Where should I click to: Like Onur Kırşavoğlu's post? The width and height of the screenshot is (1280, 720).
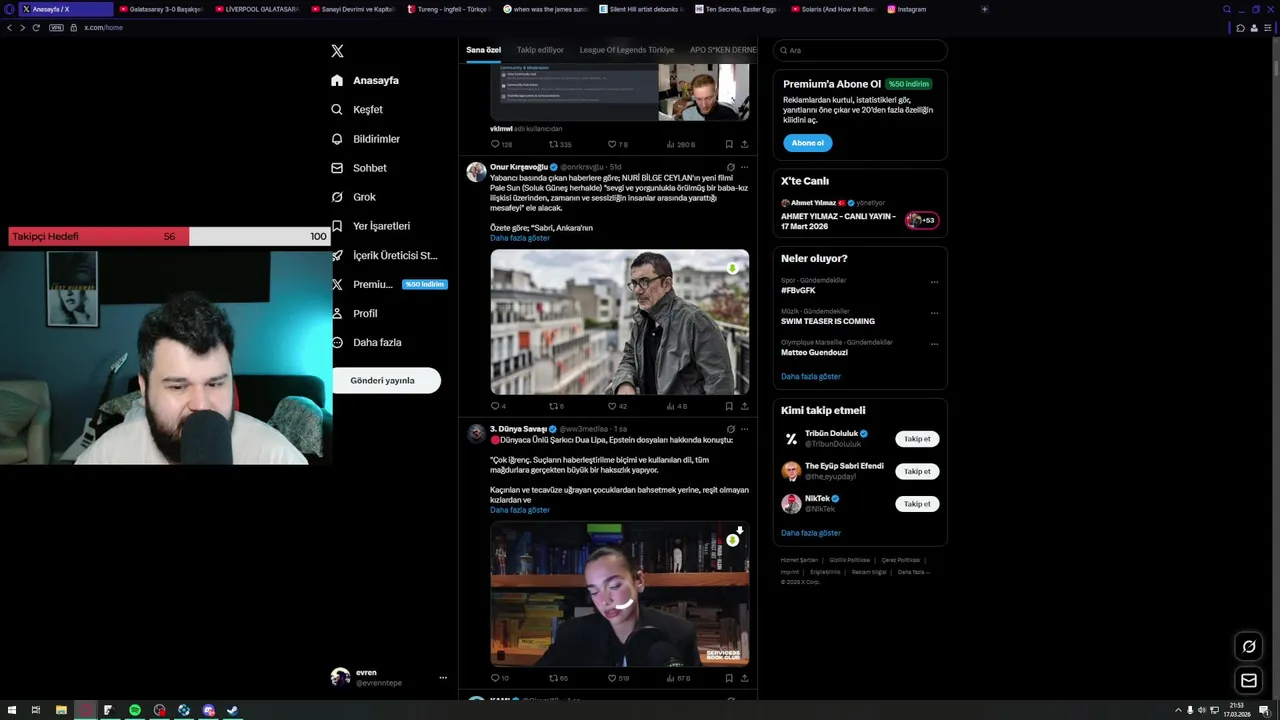617,406
